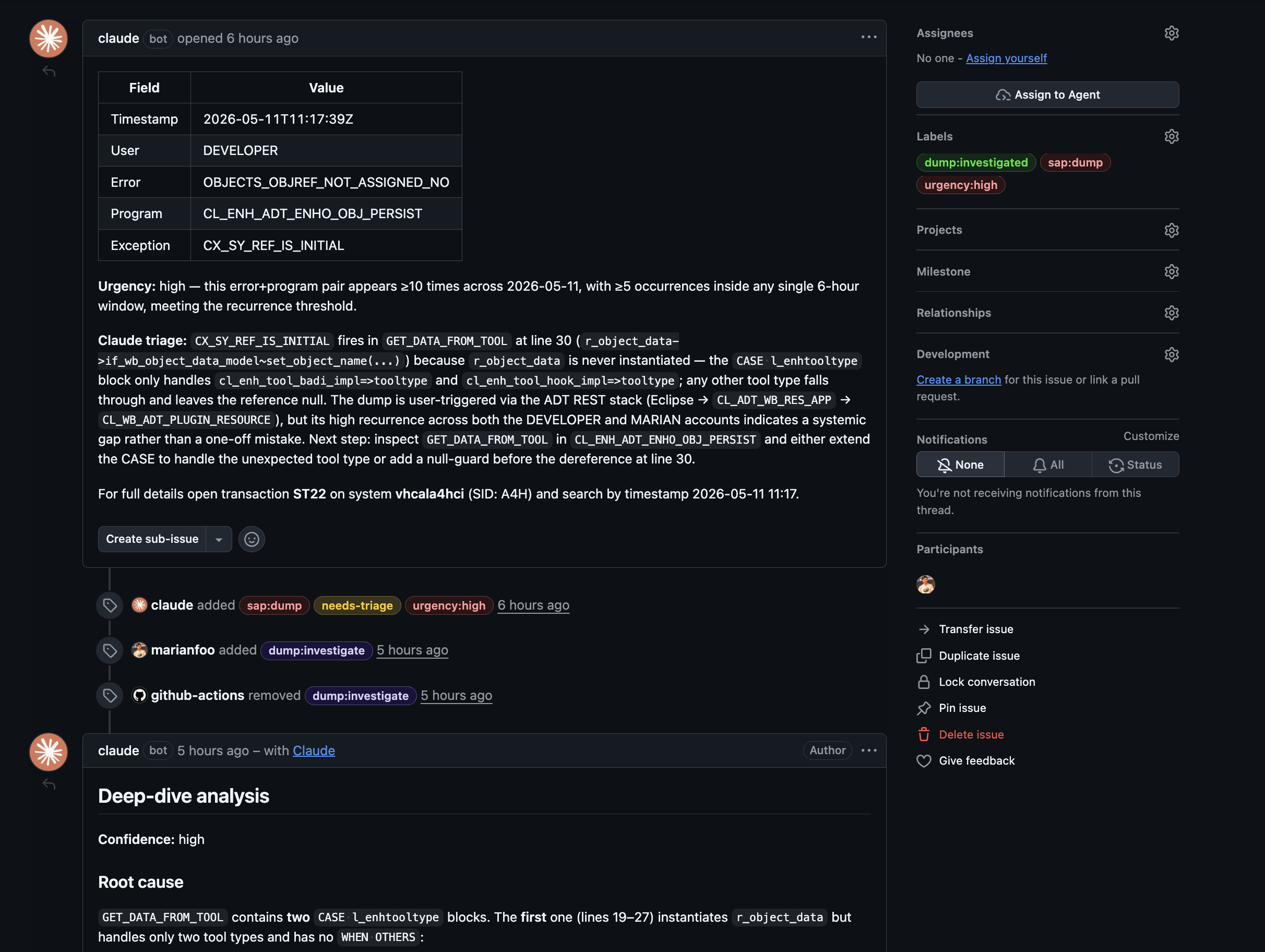This screenshot has height=952, width=1265.
Task: Click the OBJECTS_OBJREF_NOT_ASSIGNED_NO table cell
Action: [x=326, y=182]
